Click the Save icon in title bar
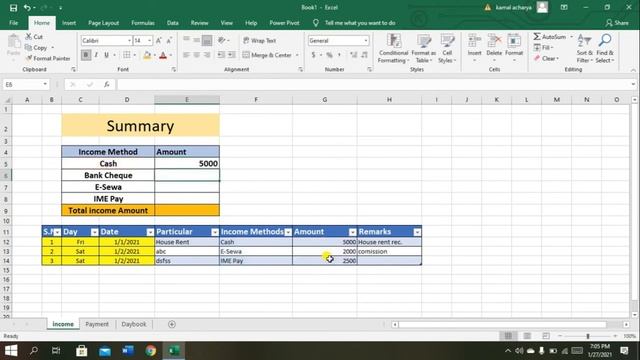This screenshot has height=360, width=640. tap(13, 7)
